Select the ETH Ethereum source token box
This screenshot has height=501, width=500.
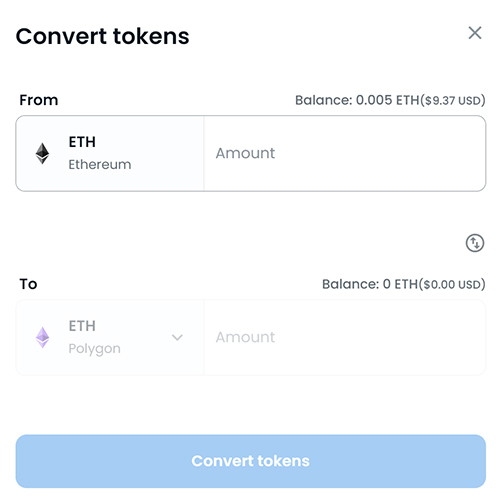(110, 154)
